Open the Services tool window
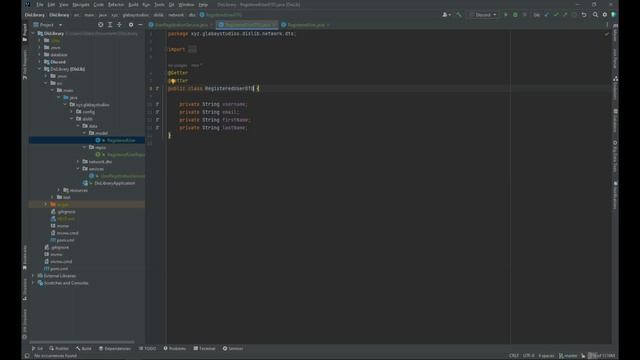Image resolution: width=640 pixels, height=360 pixels. pos(233,349)
